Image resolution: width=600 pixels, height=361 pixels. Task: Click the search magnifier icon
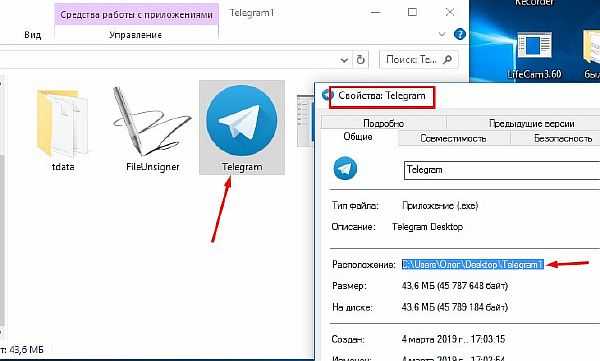click(447, 59)
